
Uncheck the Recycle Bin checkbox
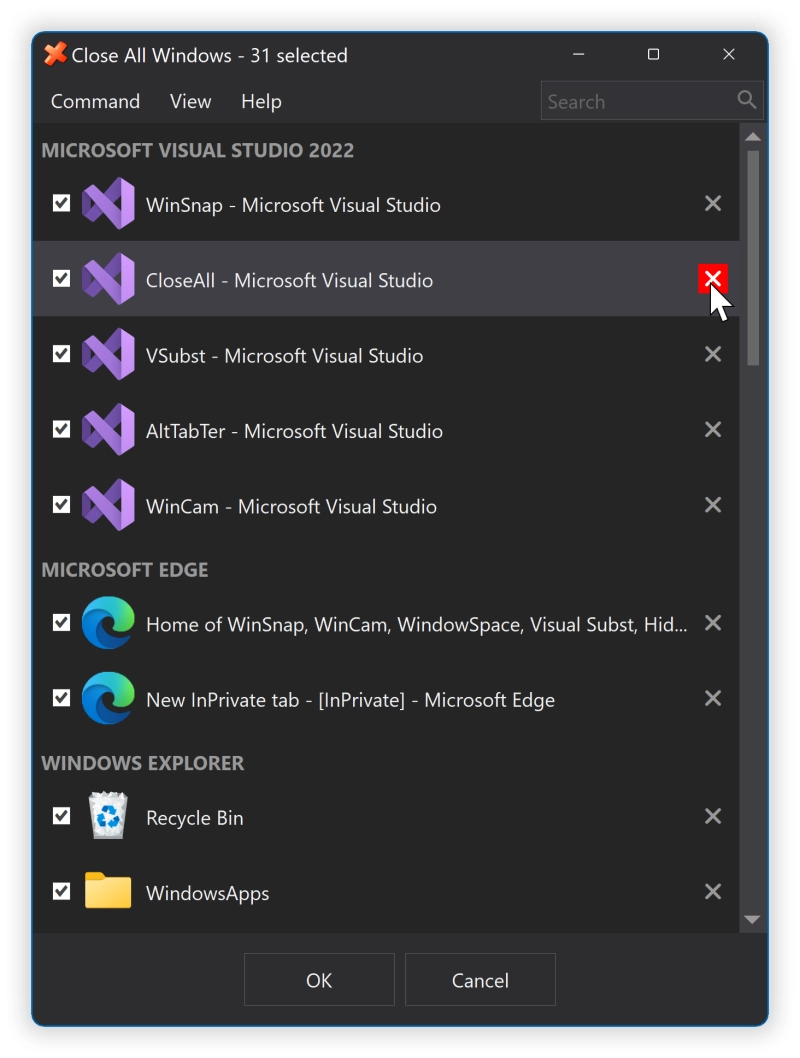(61, 816)
